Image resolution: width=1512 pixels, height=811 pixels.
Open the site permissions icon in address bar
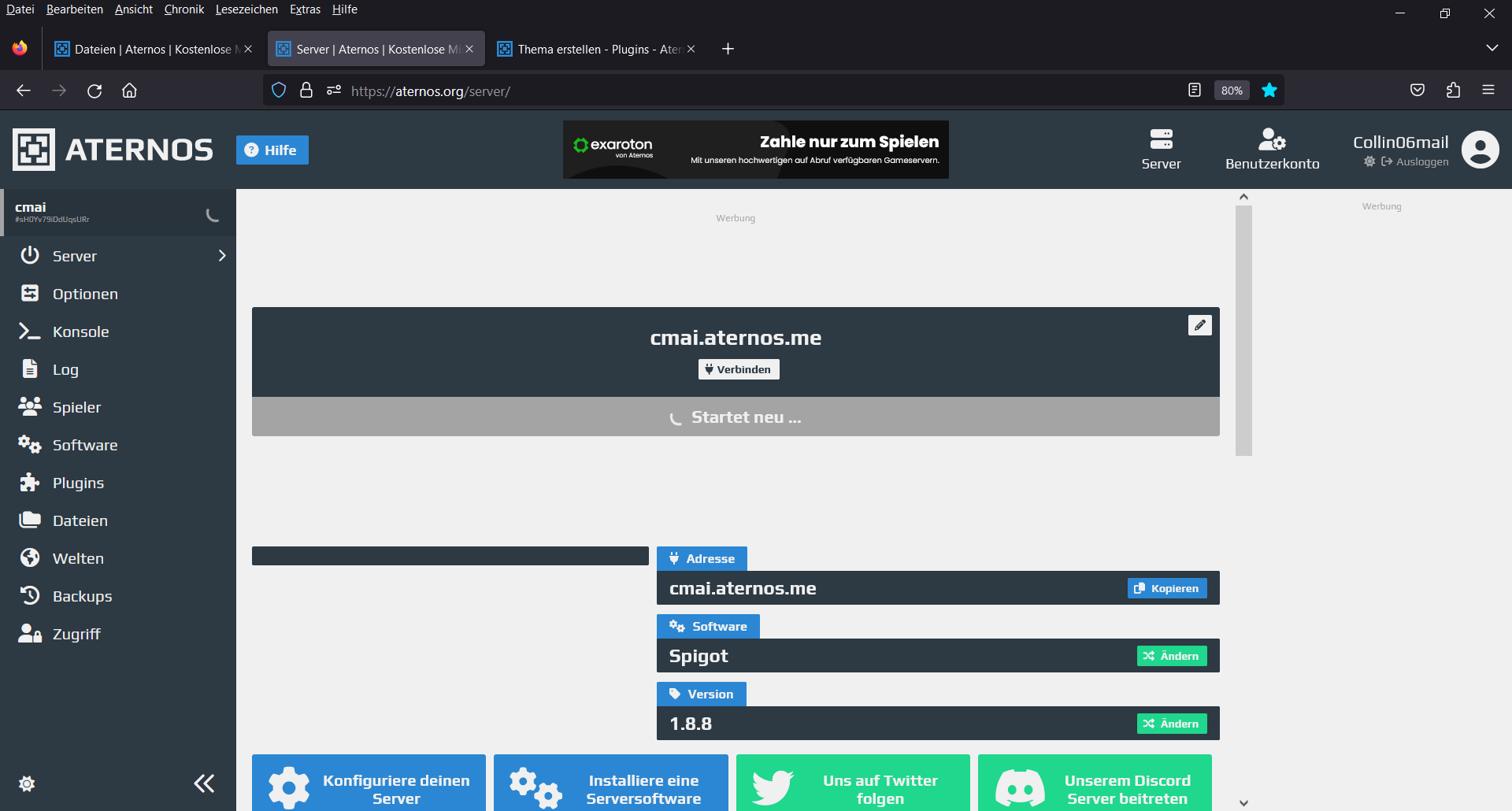click(x=334, y=91)
